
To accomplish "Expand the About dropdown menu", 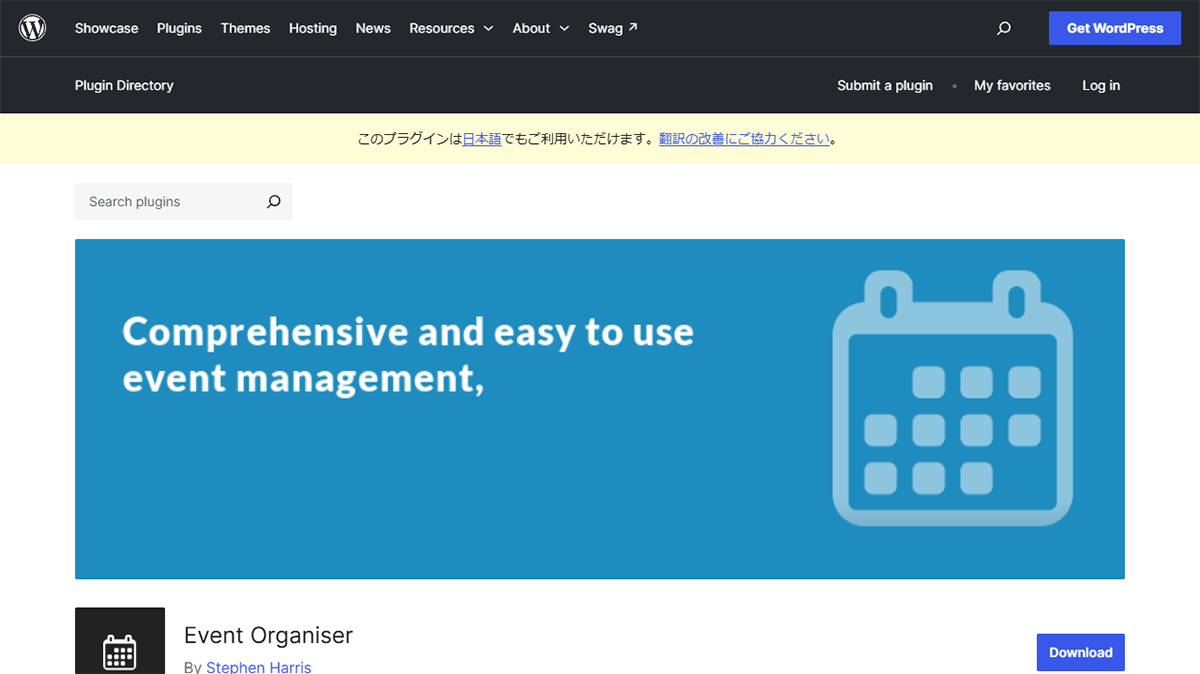I will (541, 28).
